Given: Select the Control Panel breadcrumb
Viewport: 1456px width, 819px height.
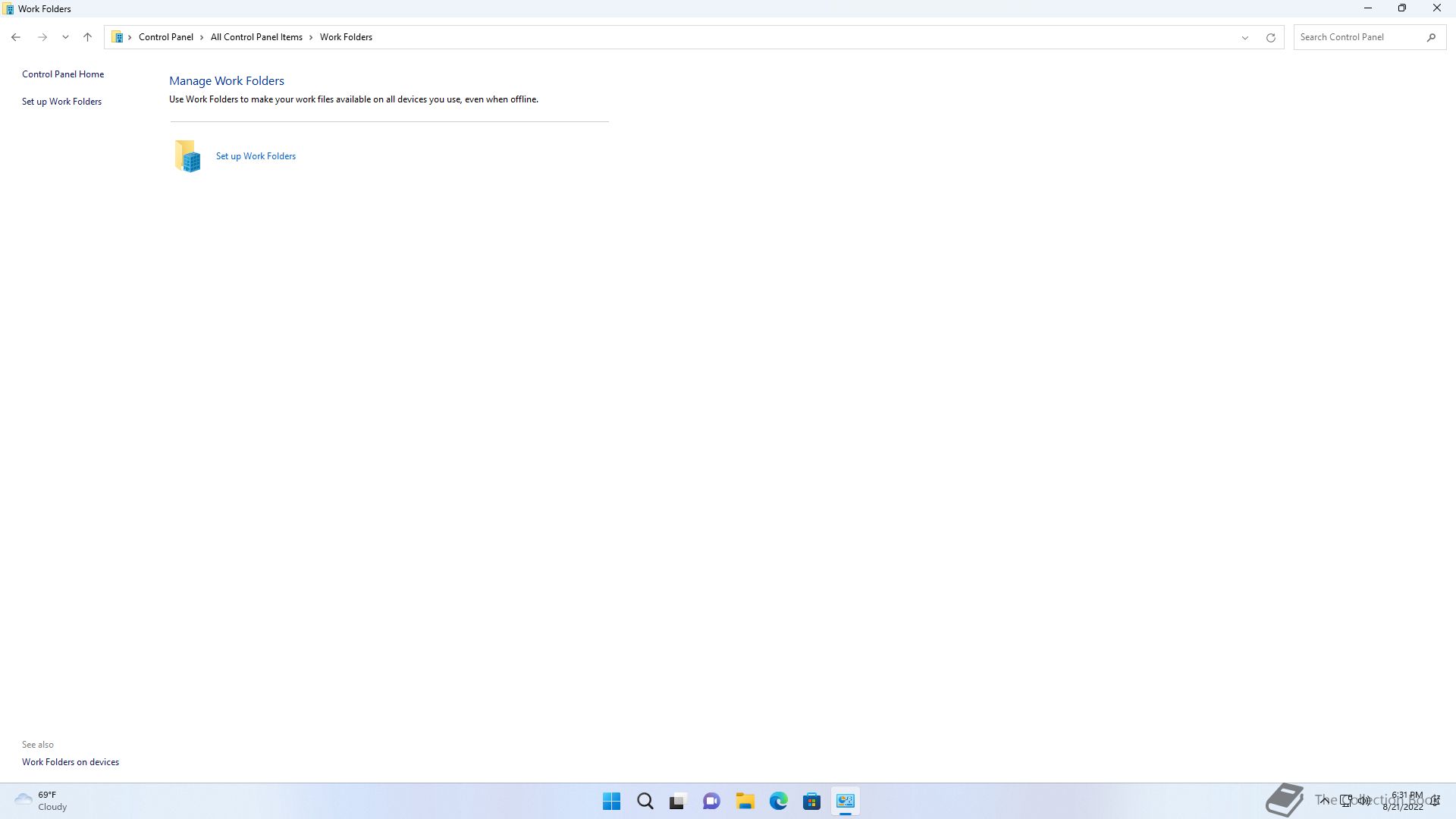Looking at the screenshot, I should coord(165,37).
